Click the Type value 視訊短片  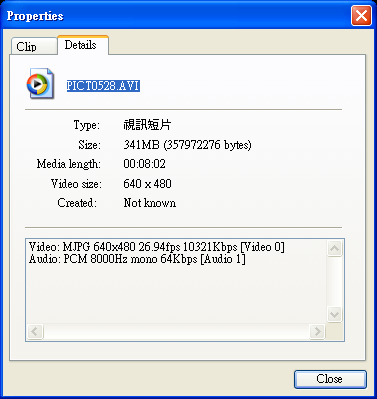pyautogui.click(x=147, y=125)
